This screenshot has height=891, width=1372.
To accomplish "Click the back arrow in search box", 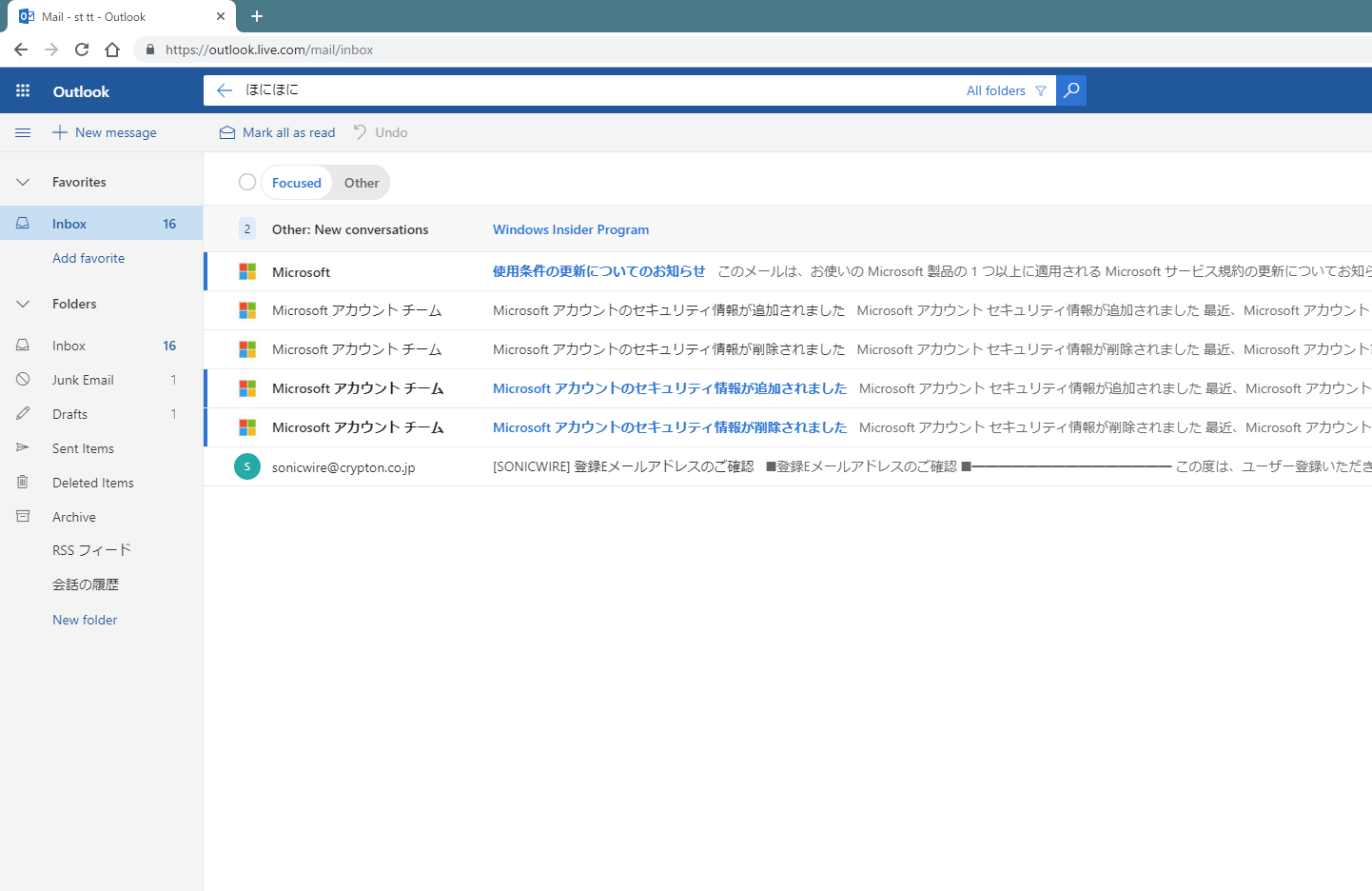I will pyautogui.click(x=225, y=90).
